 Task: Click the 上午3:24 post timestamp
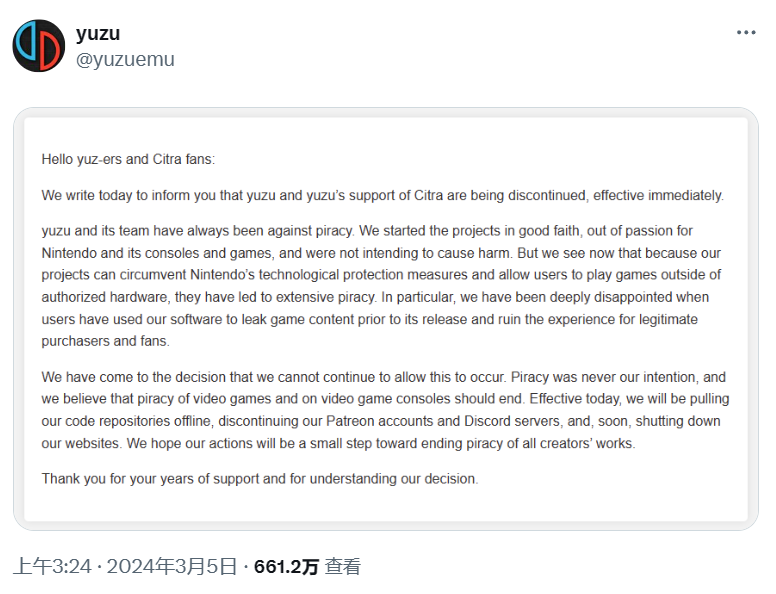pyautogui.click(x=52, y=566)
